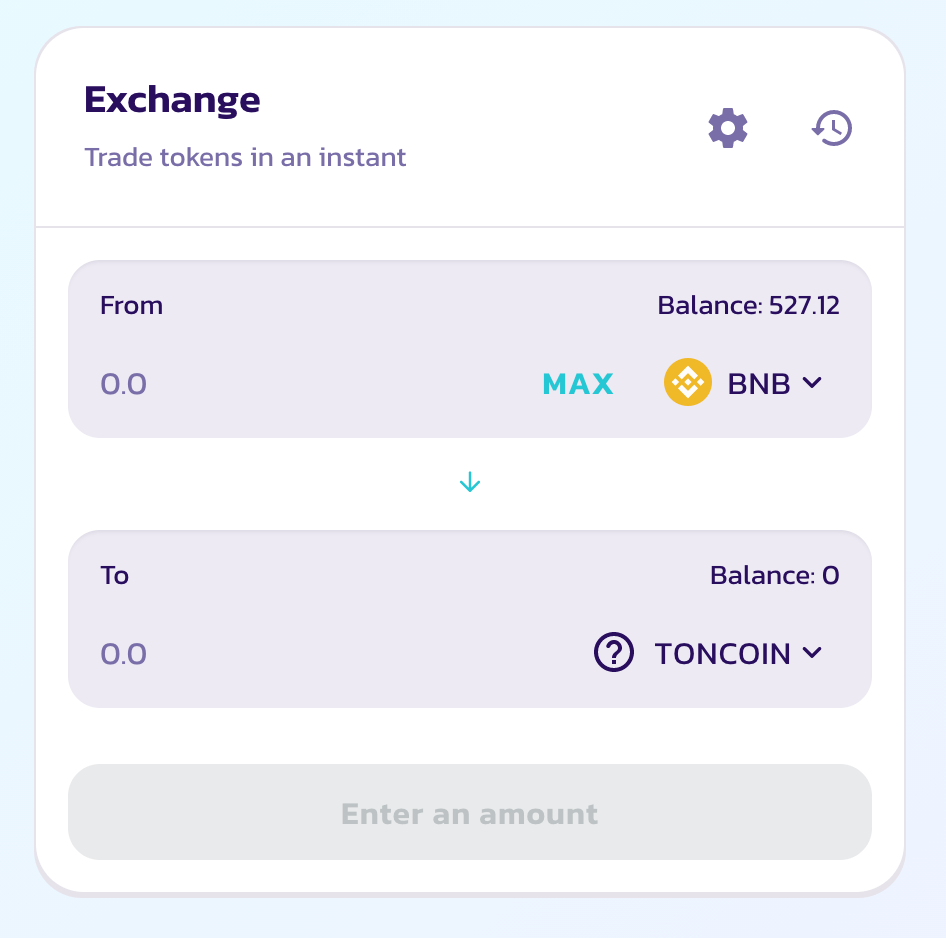Click the To label
Viewport: 946px width, 938px height.
tap(115, 575)
